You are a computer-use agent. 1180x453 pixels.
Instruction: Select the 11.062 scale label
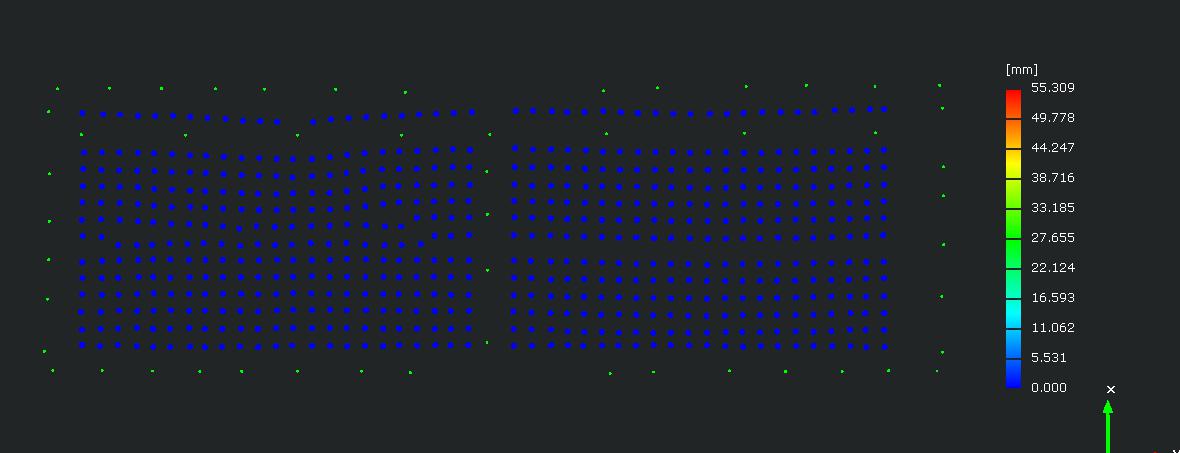point(1052,328)
